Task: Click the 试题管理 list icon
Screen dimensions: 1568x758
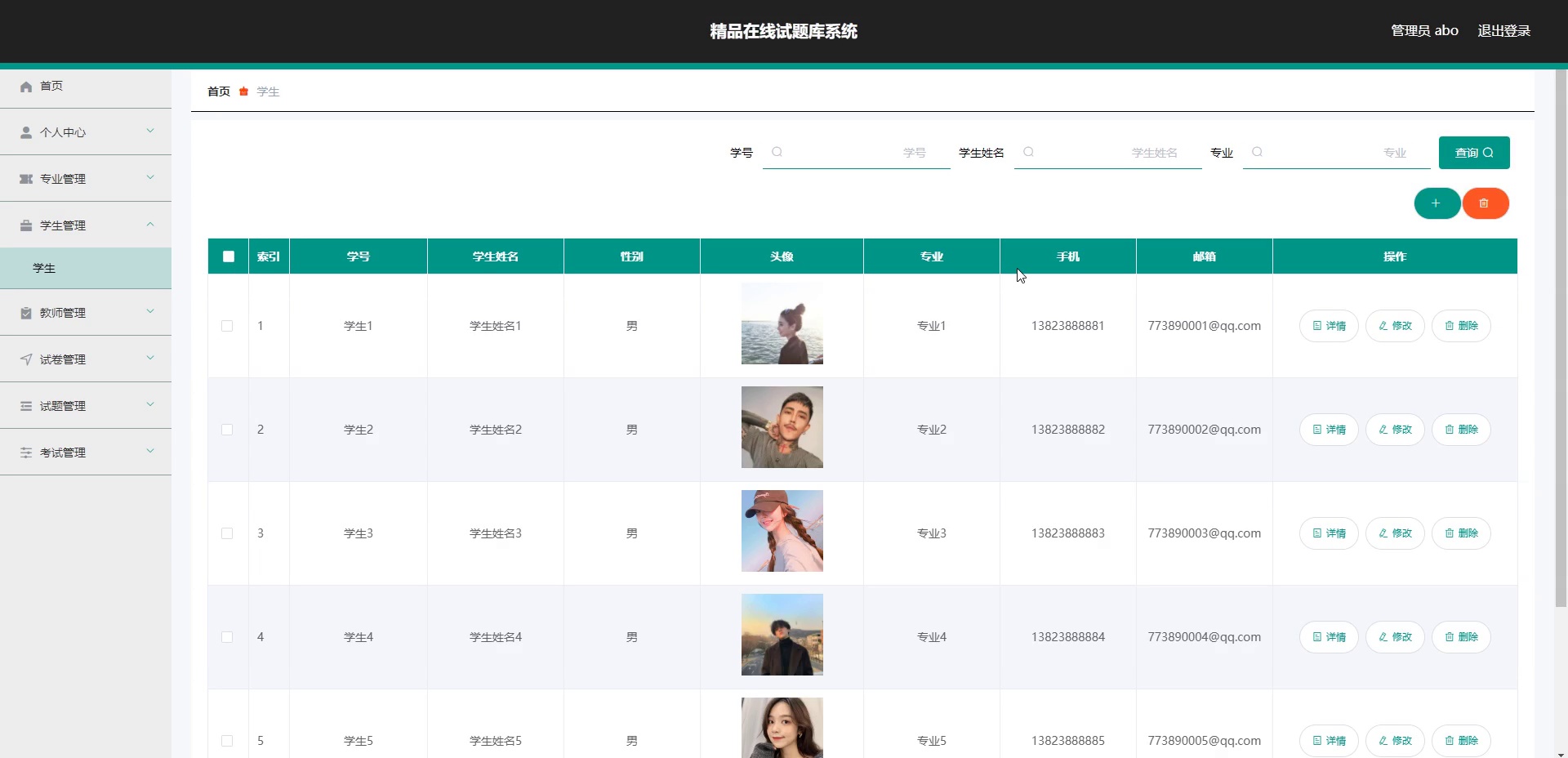Action: pos(26,406)
